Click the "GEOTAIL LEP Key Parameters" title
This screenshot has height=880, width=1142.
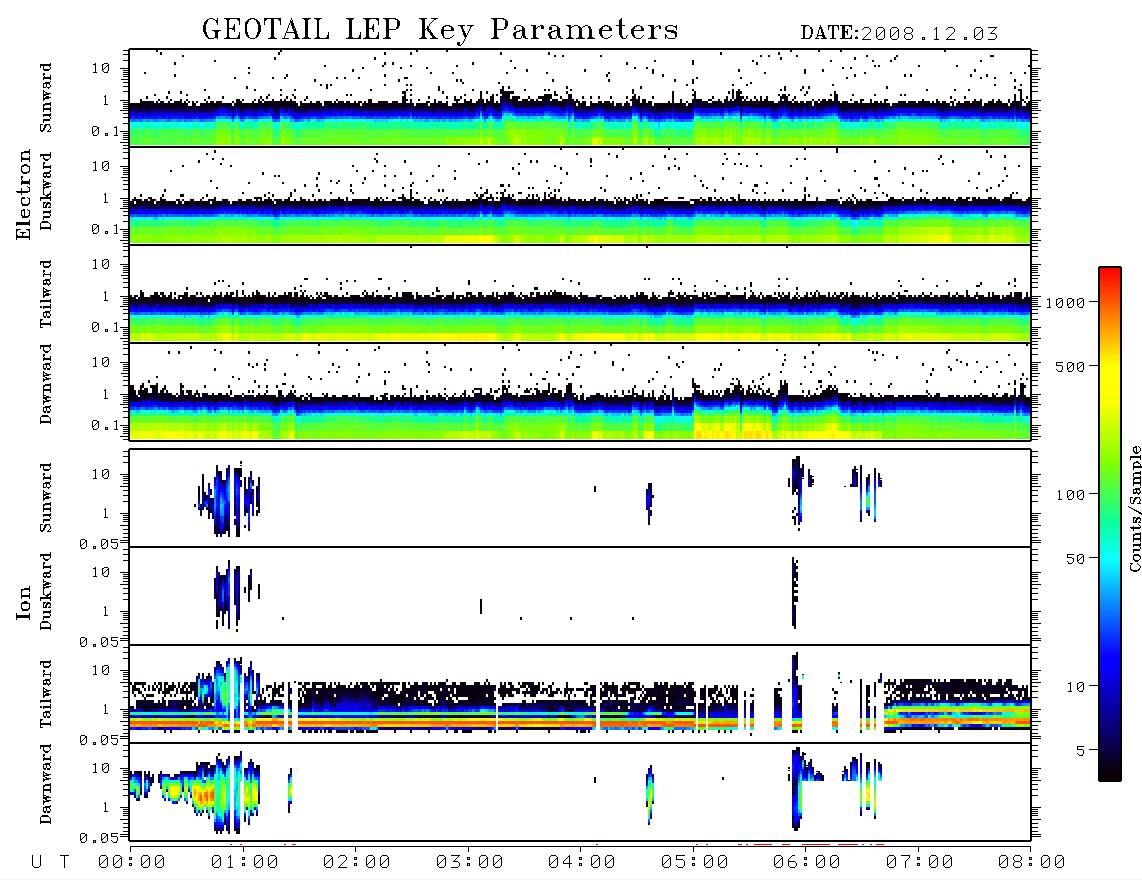click(440, 30)
